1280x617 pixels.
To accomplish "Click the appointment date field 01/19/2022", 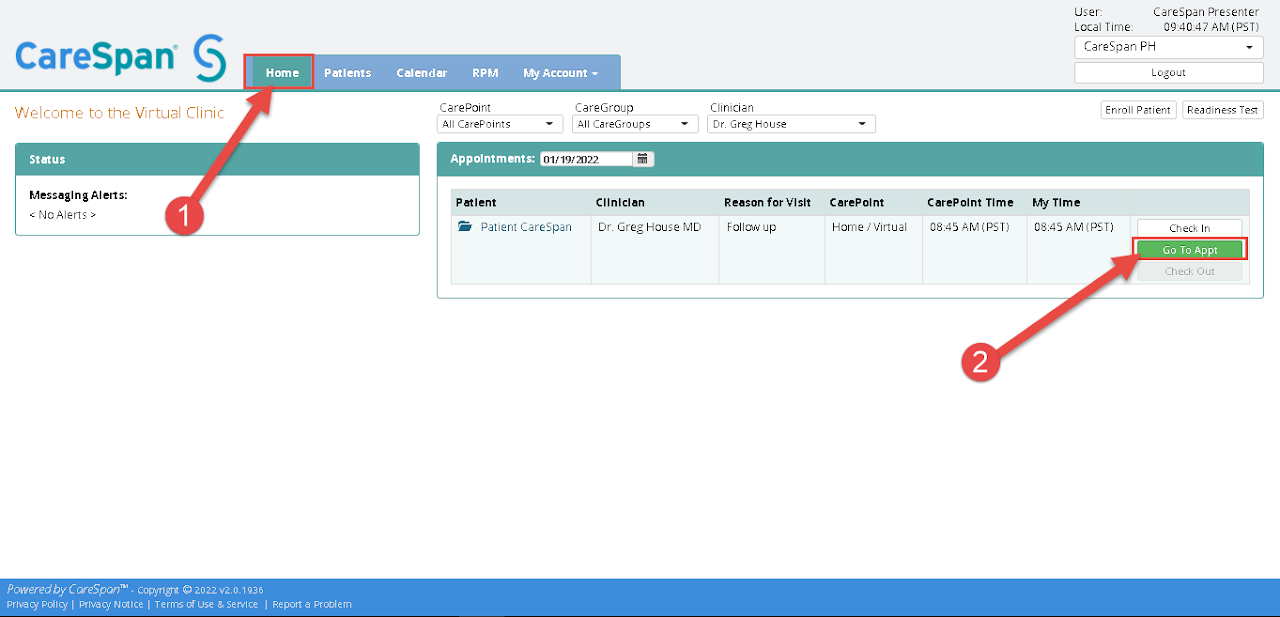I will tap(587, 159).
